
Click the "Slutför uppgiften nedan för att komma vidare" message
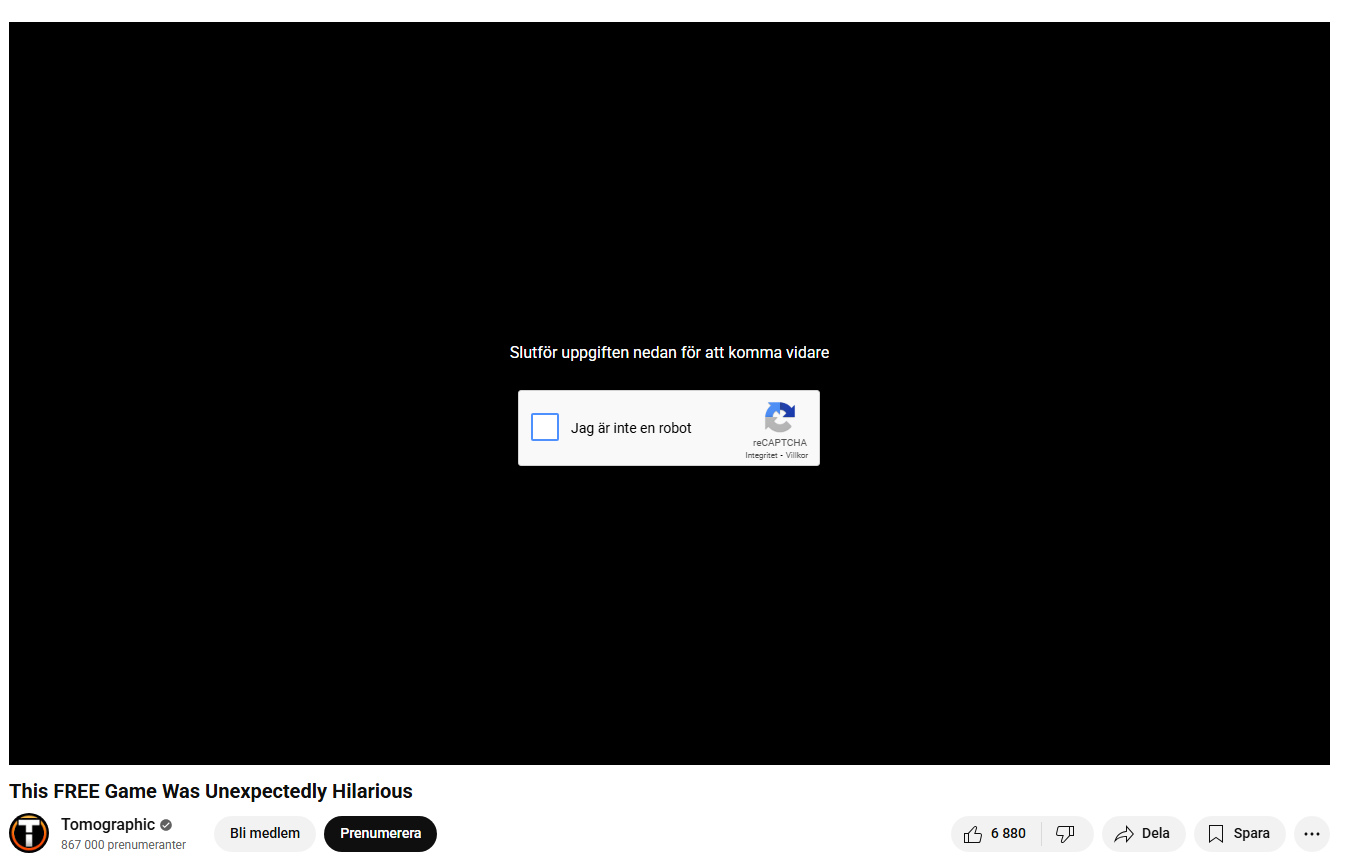click(x=669, y=352)
